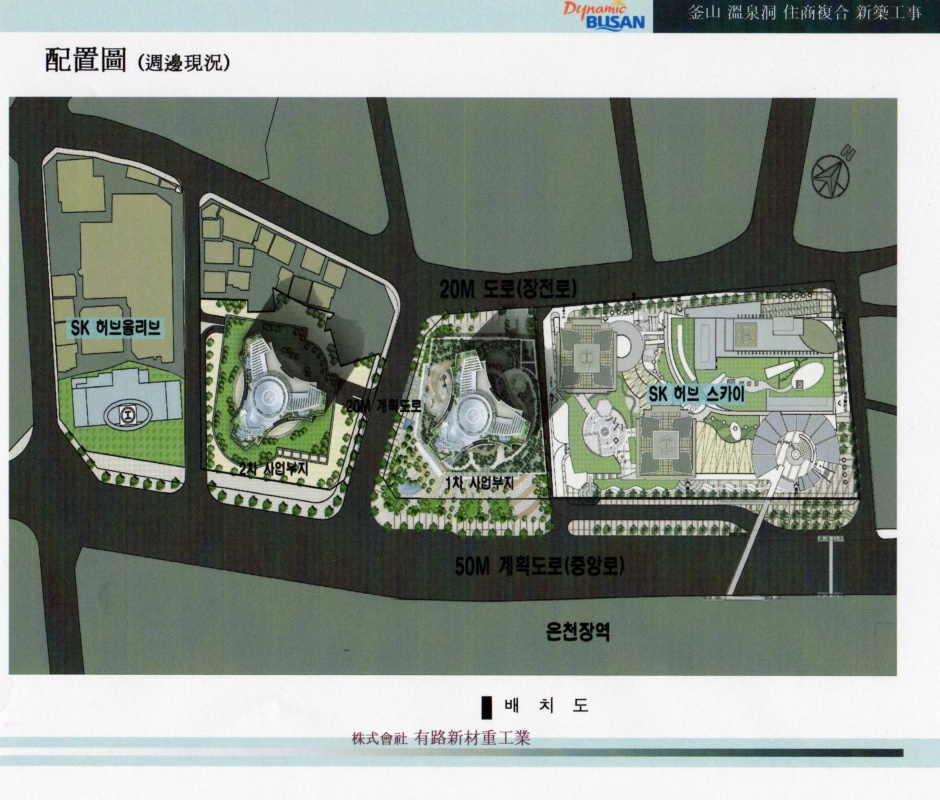Click the Dynamic BUSAN logo
The height and width of the screenshot is (800, 940).
pyautogui.click(x=604, y=16)
